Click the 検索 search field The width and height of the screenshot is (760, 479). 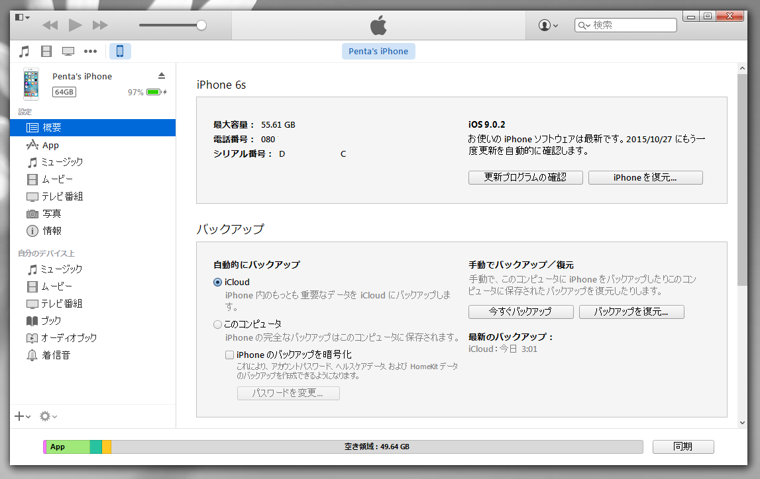pos(625,25)
